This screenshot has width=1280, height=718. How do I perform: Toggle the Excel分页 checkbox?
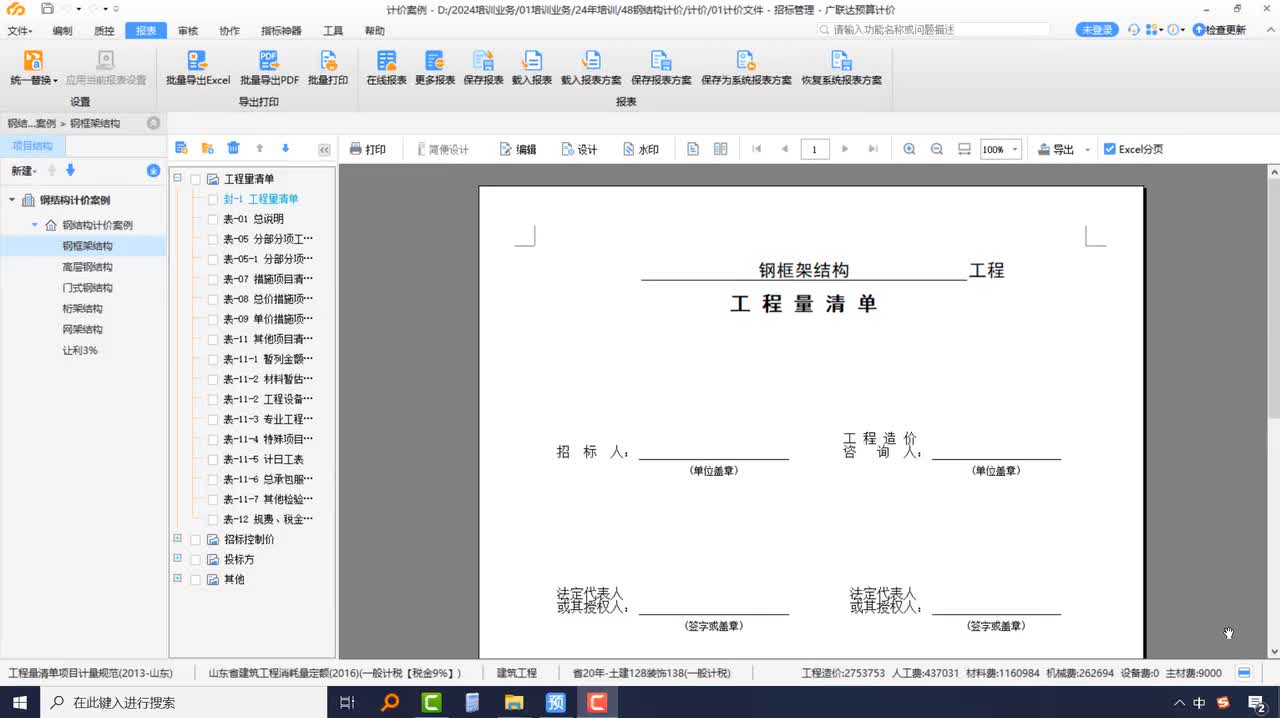[x=1109, y=149]
